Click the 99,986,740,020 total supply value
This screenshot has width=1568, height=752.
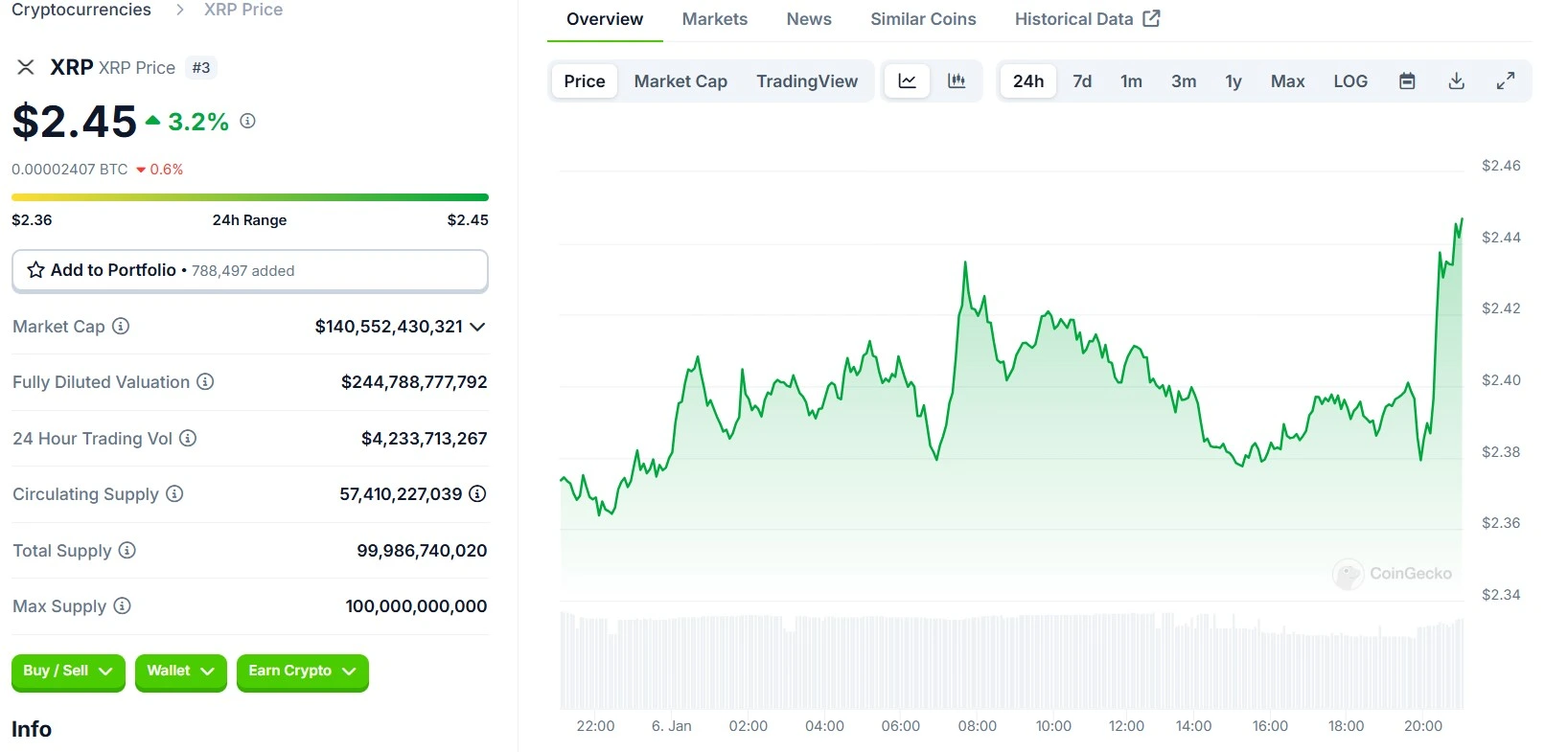(422, 551)
